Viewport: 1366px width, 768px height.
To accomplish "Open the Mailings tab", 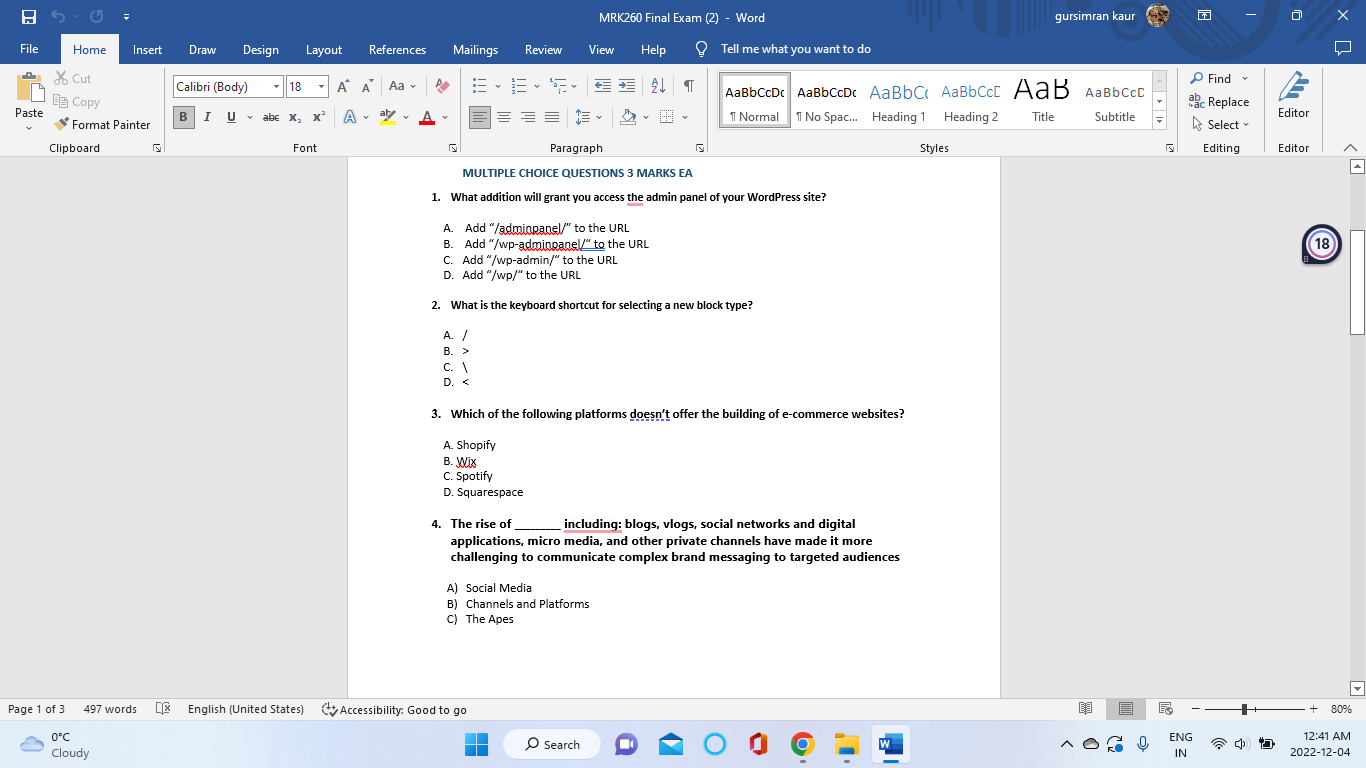I will pos(475,48).
